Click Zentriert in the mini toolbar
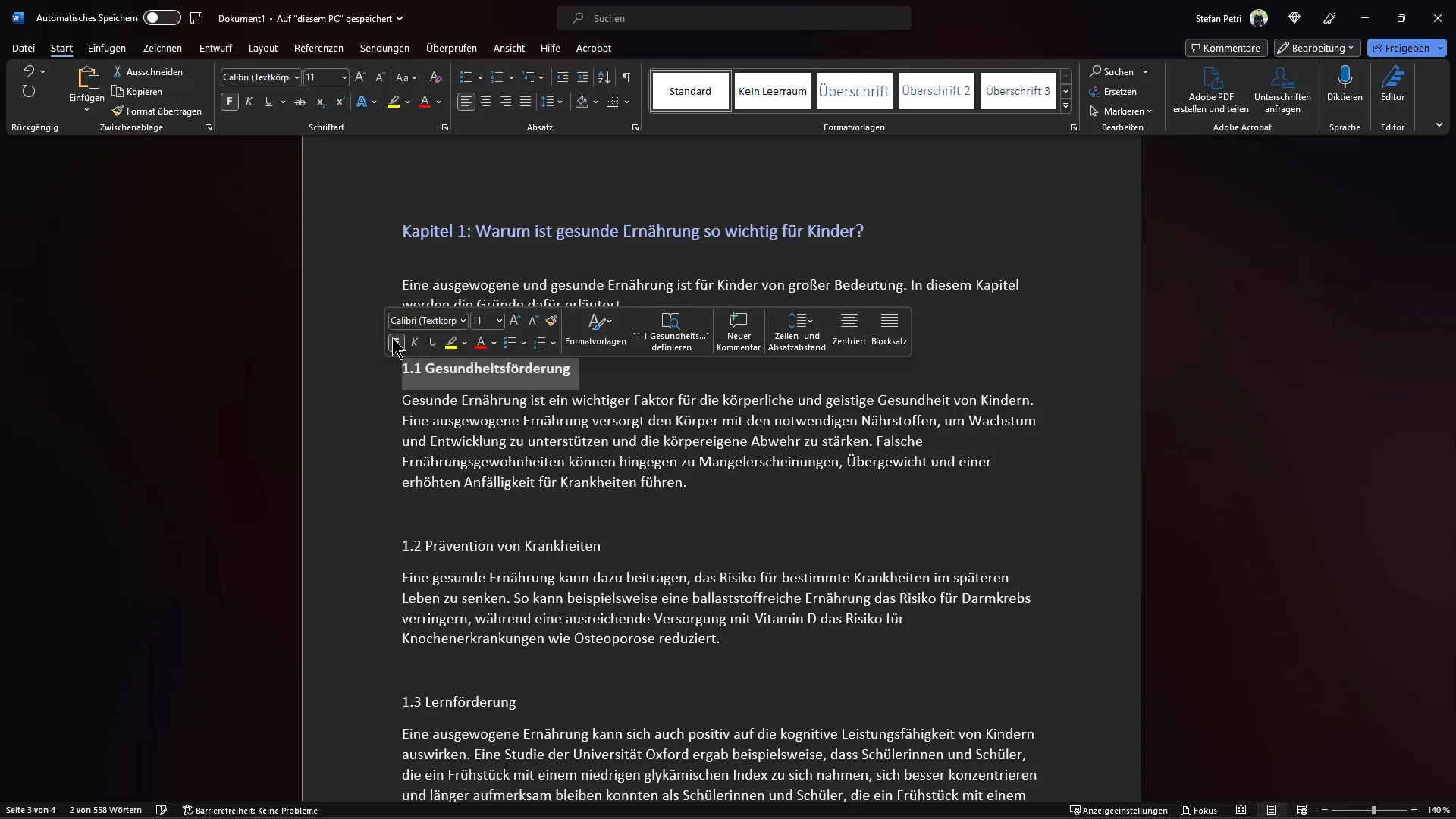Screen dimensions: 1456x819 [x=849, y=330]
